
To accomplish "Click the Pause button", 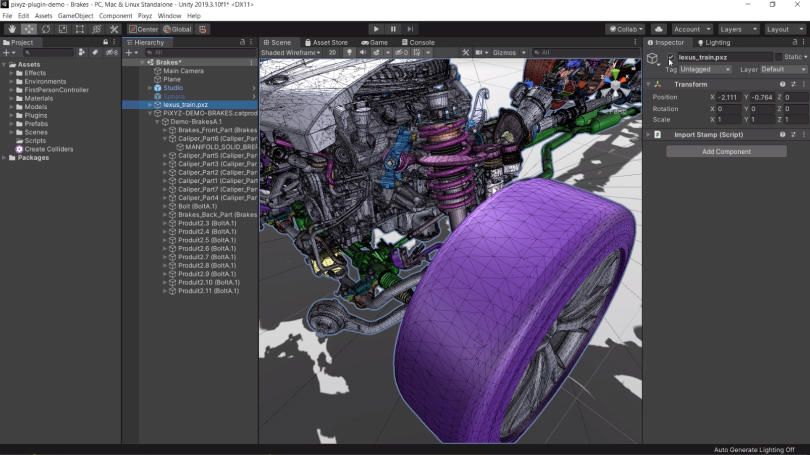I will (x=393, y=29).
